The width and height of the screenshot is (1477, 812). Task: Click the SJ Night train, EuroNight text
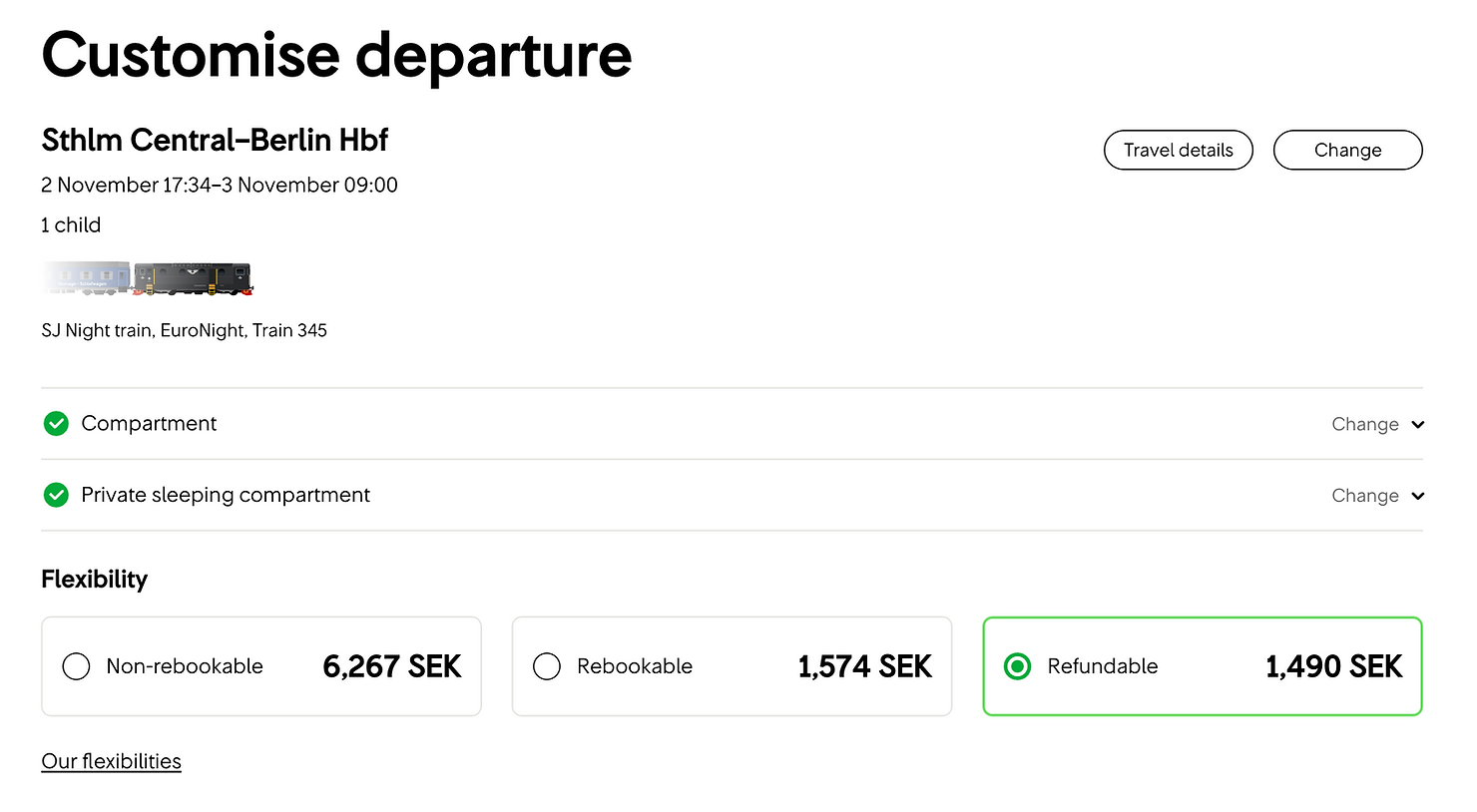click(145, 330)
